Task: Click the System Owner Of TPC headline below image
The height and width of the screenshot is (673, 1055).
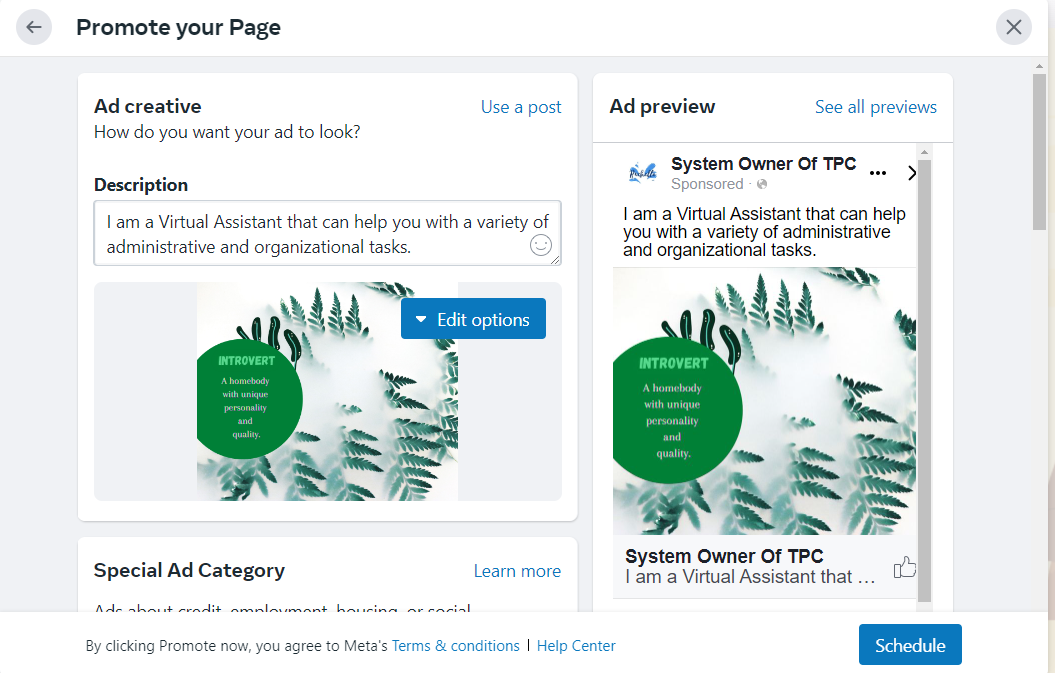Action: tap(724, 557)
